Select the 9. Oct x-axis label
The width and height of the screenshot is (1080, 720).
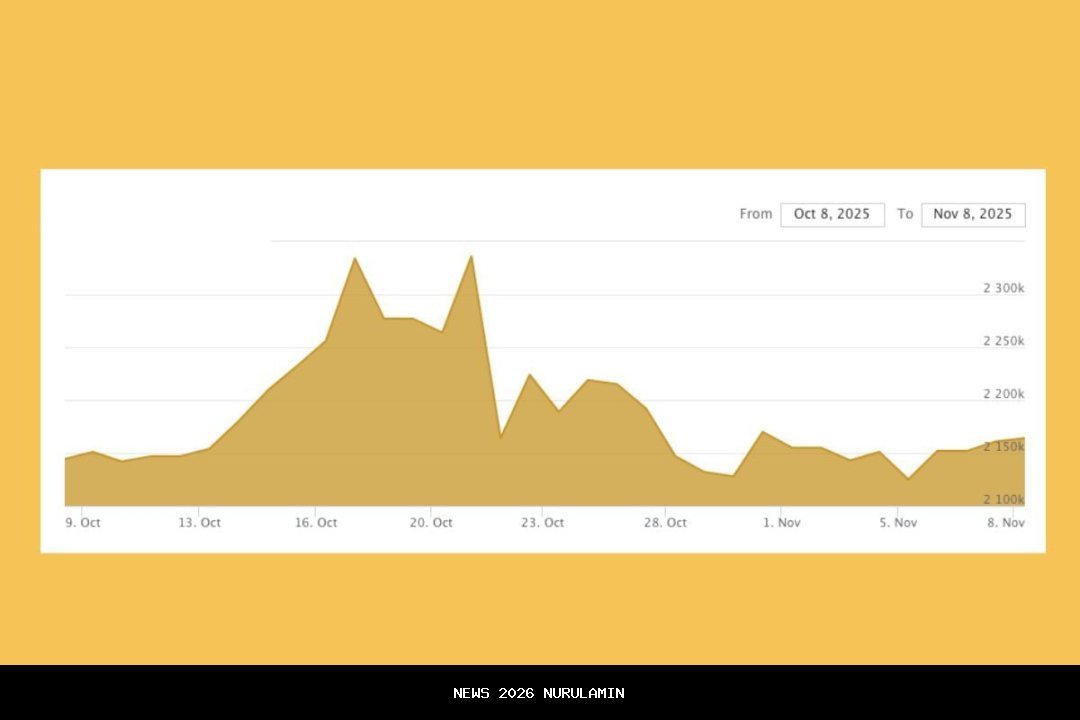83,523
